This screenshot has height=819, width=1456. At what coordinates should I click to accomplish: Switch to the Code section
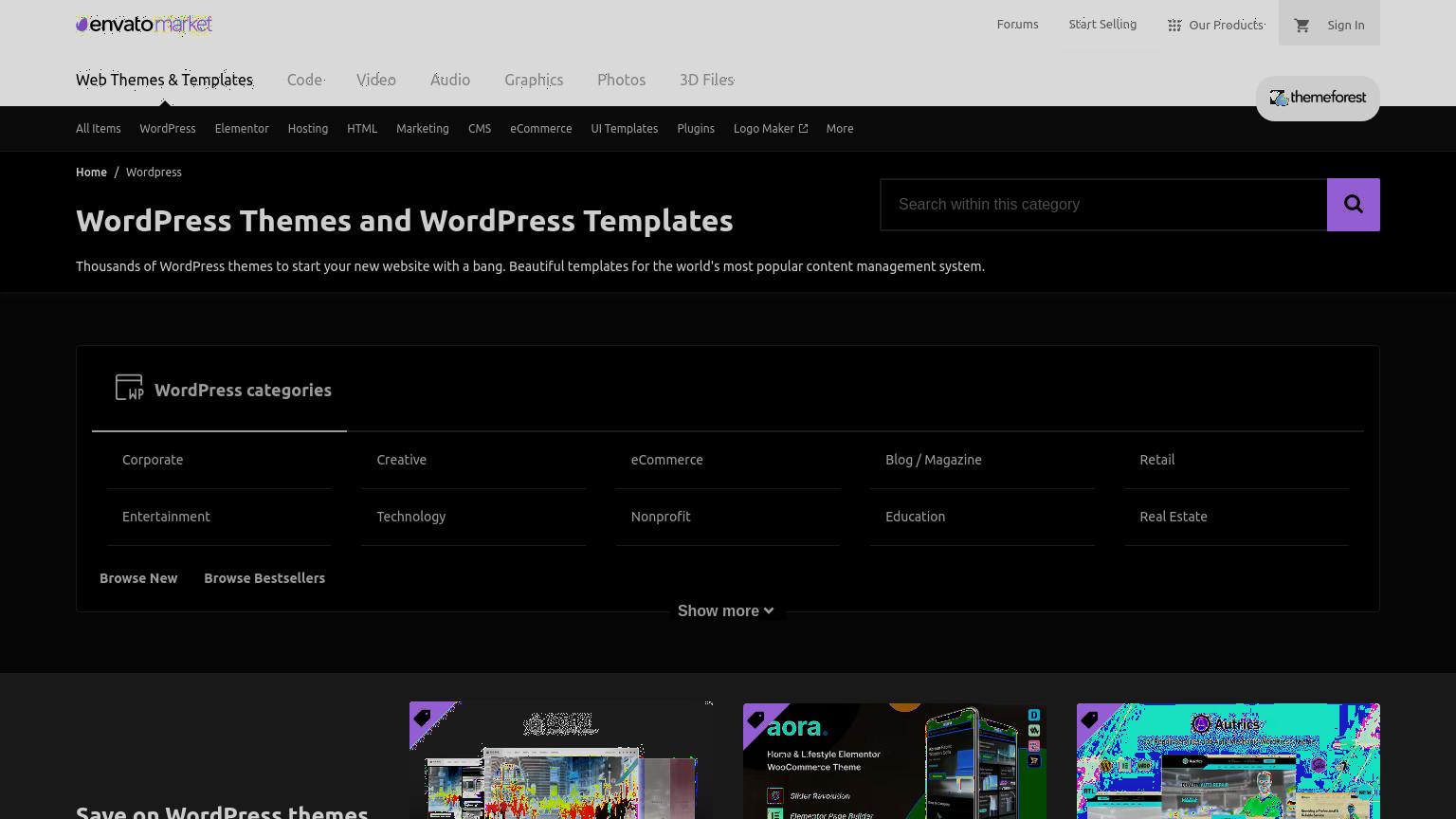(305, 80)
